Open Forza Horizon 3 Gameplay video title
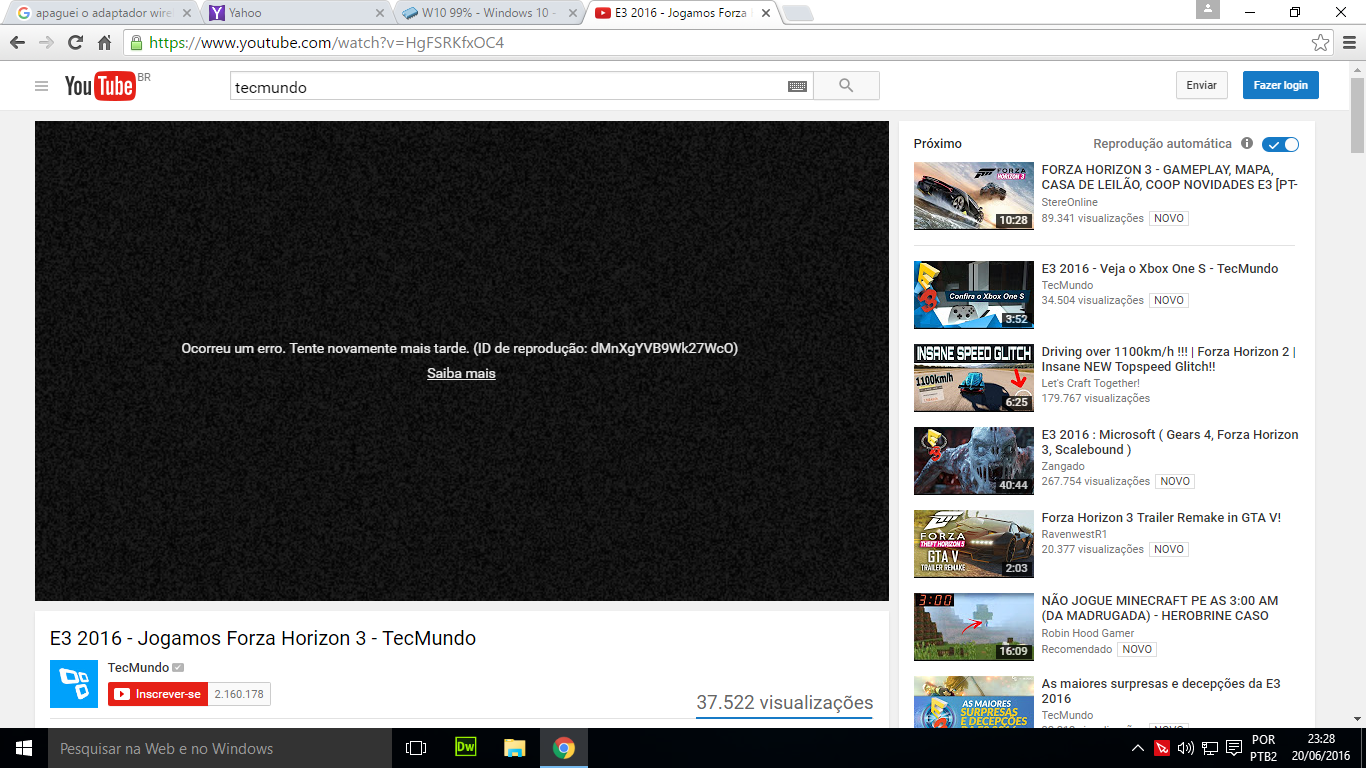The image size is (1366, 768). pos(1170,177)
